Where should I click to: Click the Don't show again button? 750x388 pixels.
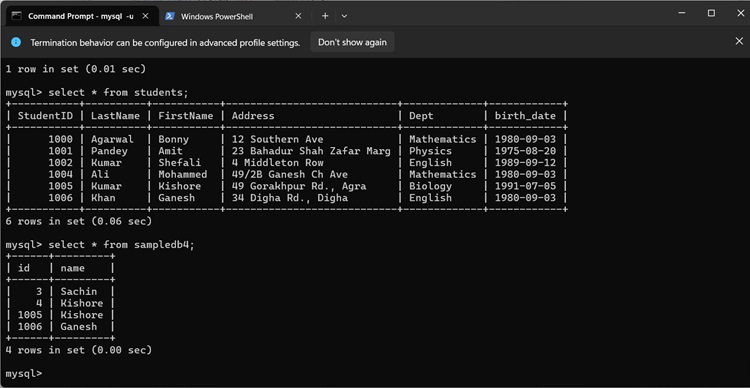(x=352, y=42)
